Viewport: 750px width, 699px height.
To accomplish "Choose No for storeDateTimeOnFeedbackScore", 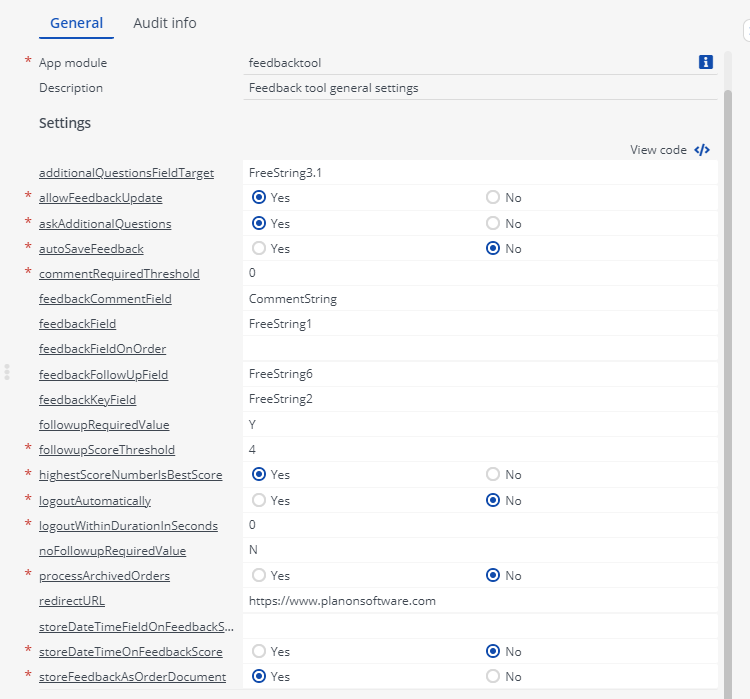I will pyautogui.click(x=493, y=651).
